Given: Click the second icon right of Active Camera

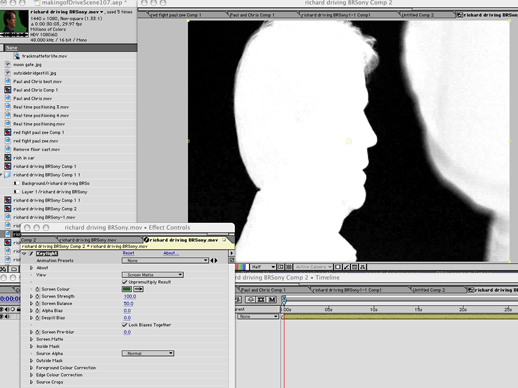Looking at the screenshot, I should [346, 267].
